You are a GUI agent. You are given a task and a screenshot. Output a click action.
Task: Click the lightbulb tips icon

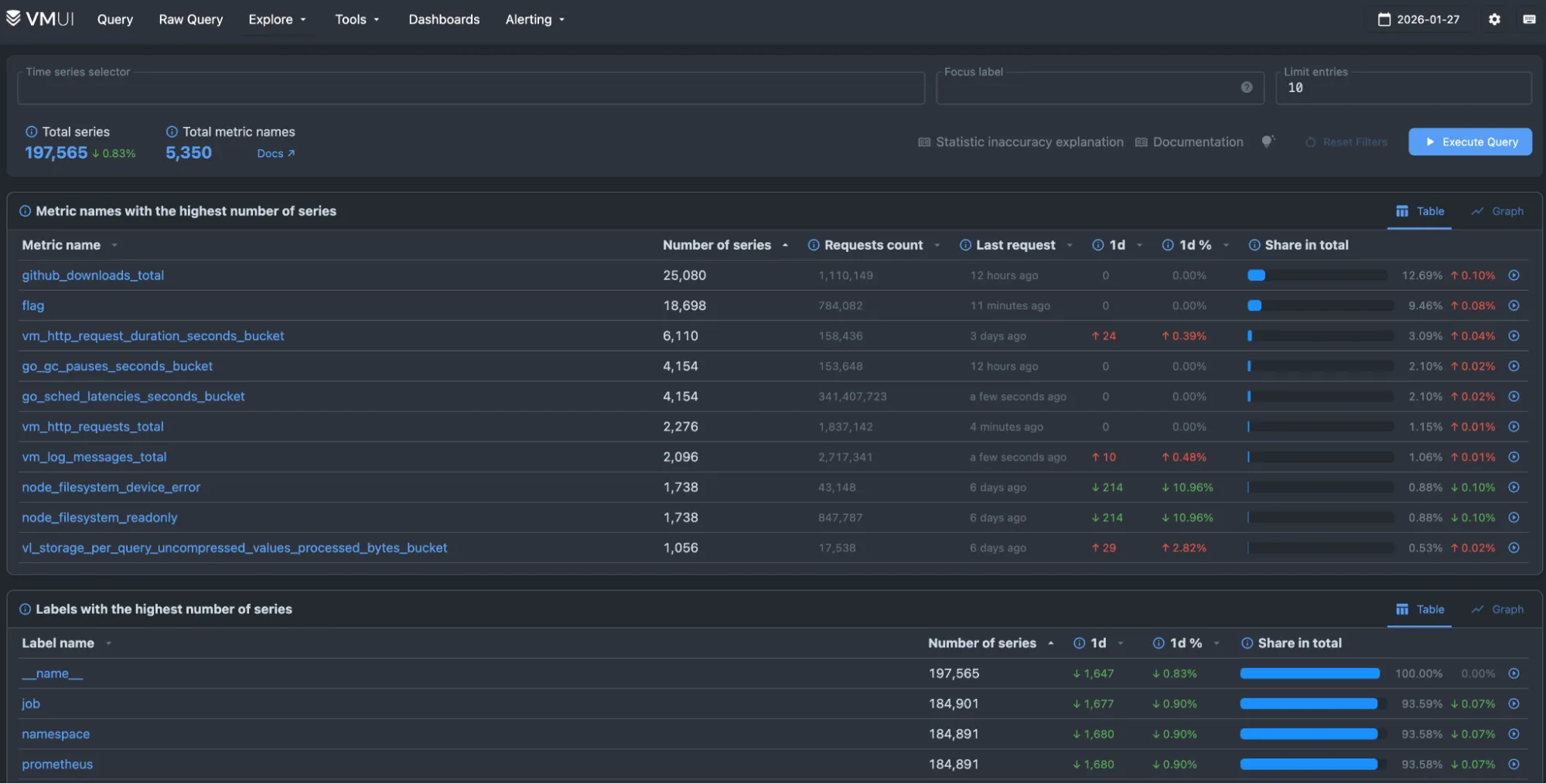pyautogui.click(x=1268, y=141)
